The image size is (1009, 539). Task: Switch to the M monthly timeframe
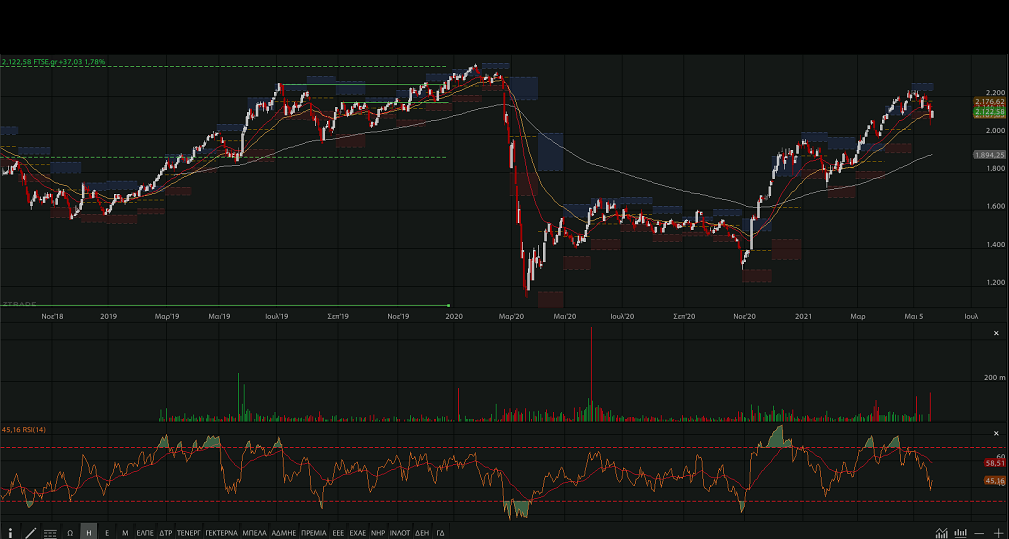125,533
